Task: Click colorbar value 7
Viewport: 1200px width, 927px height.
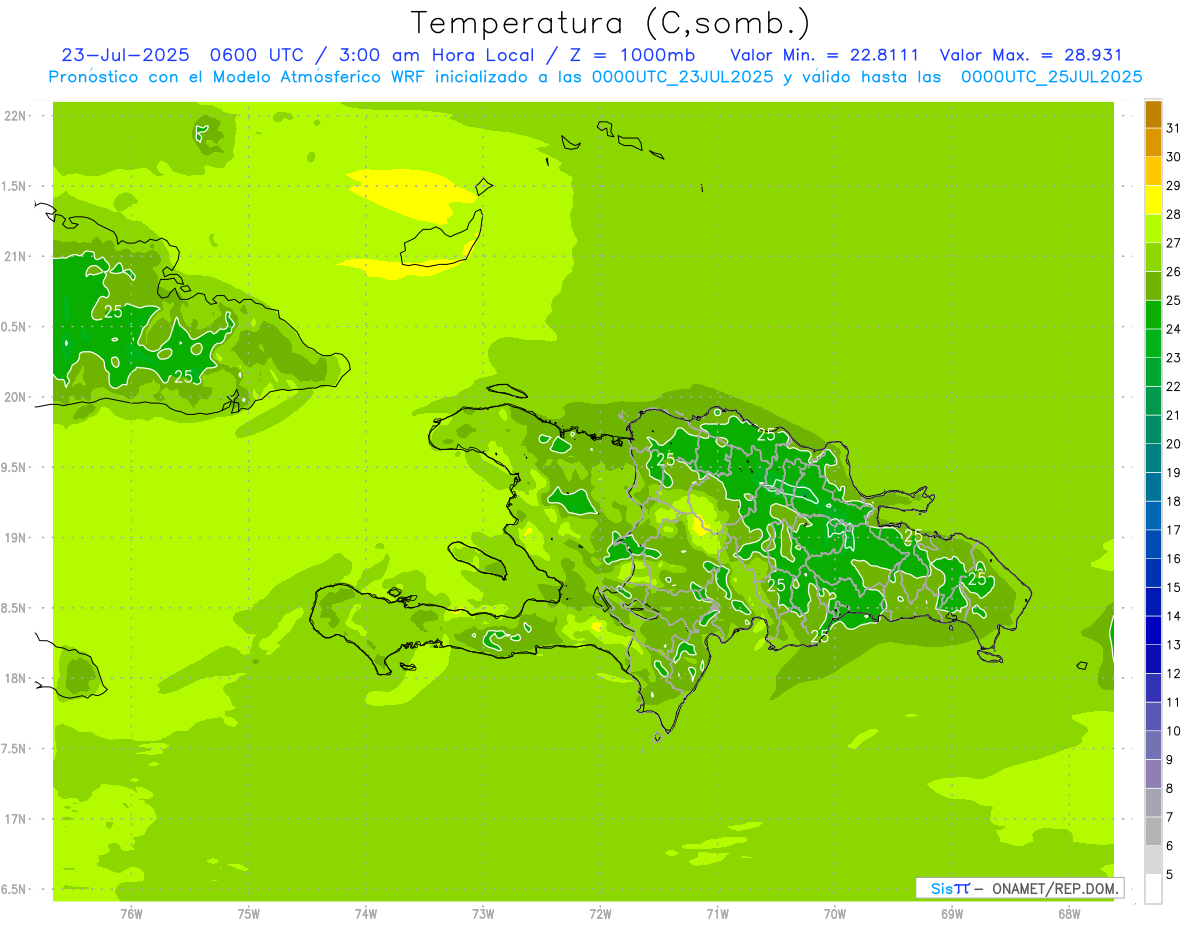Action: click(1169, 817)
